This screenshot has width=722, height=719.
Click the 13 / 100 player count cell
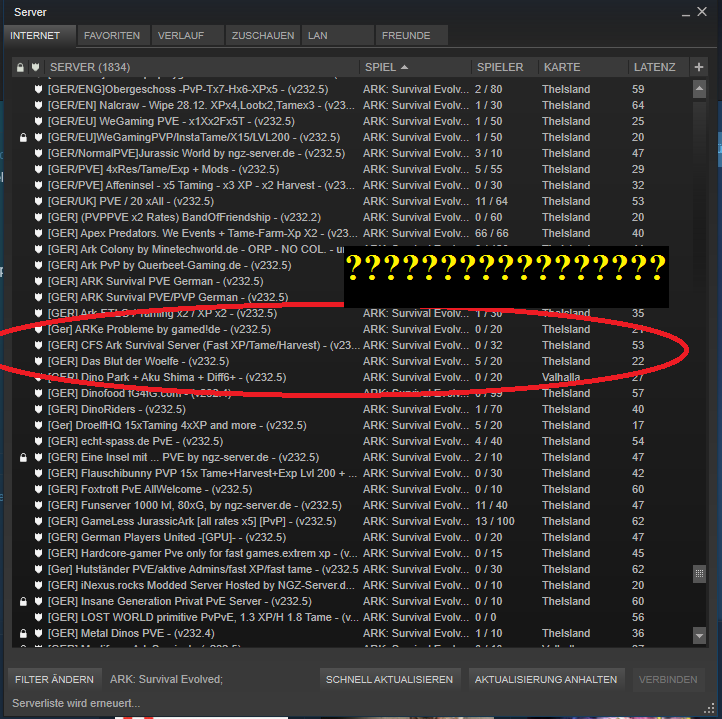(495, 521)
